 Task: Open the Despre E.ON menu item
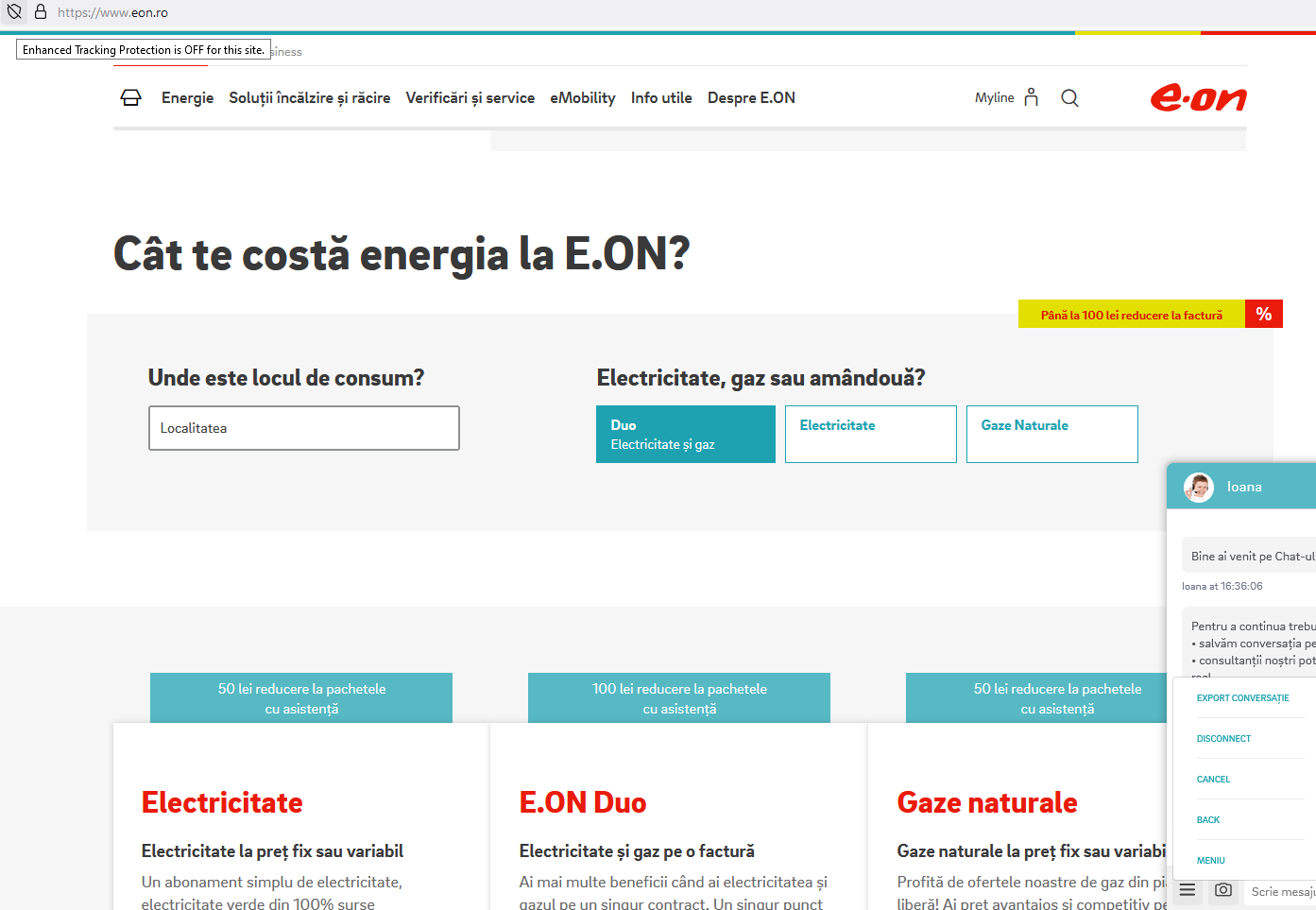tap(751, 97)
